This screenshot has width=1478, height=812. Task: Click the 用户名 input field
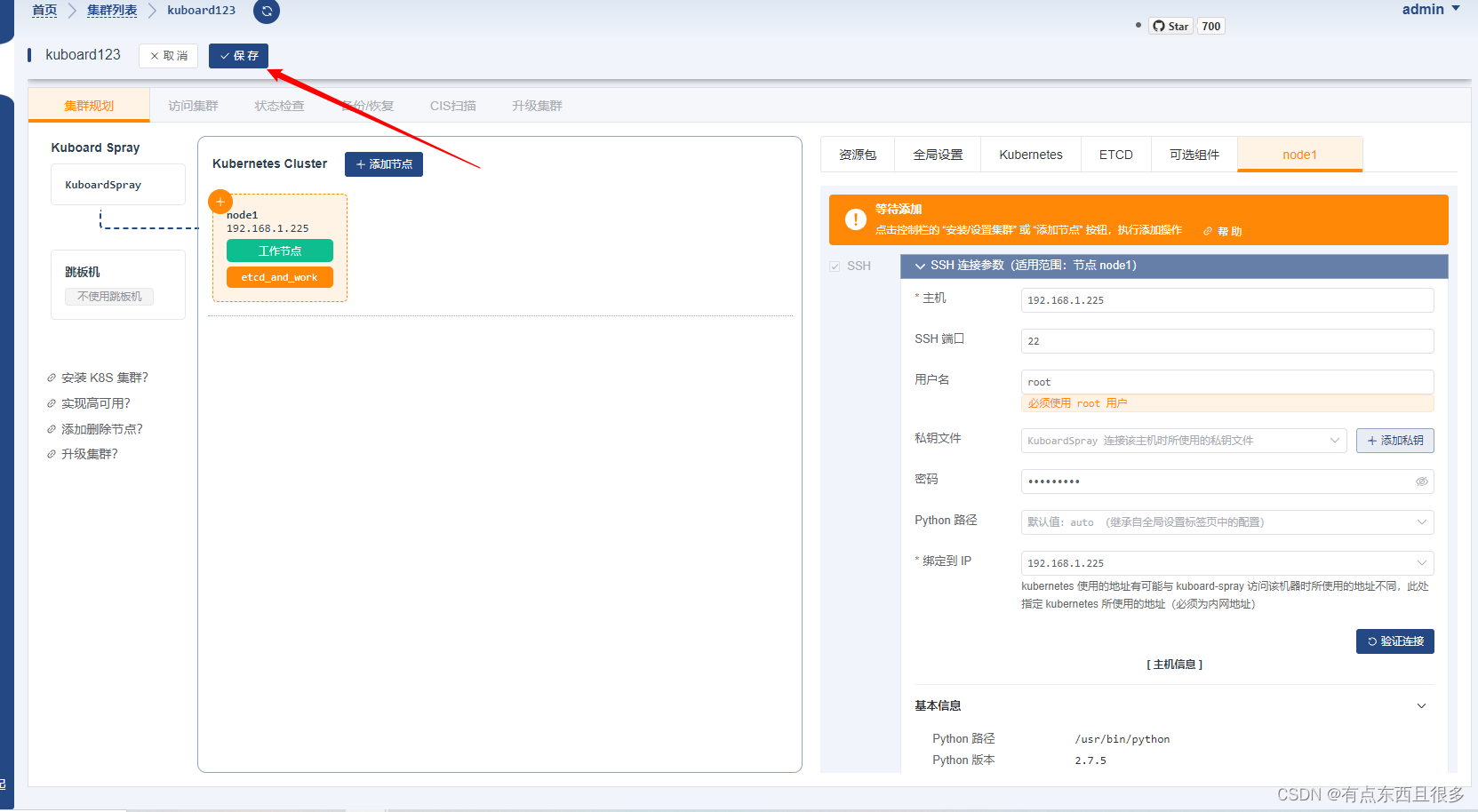(1227, 382)
